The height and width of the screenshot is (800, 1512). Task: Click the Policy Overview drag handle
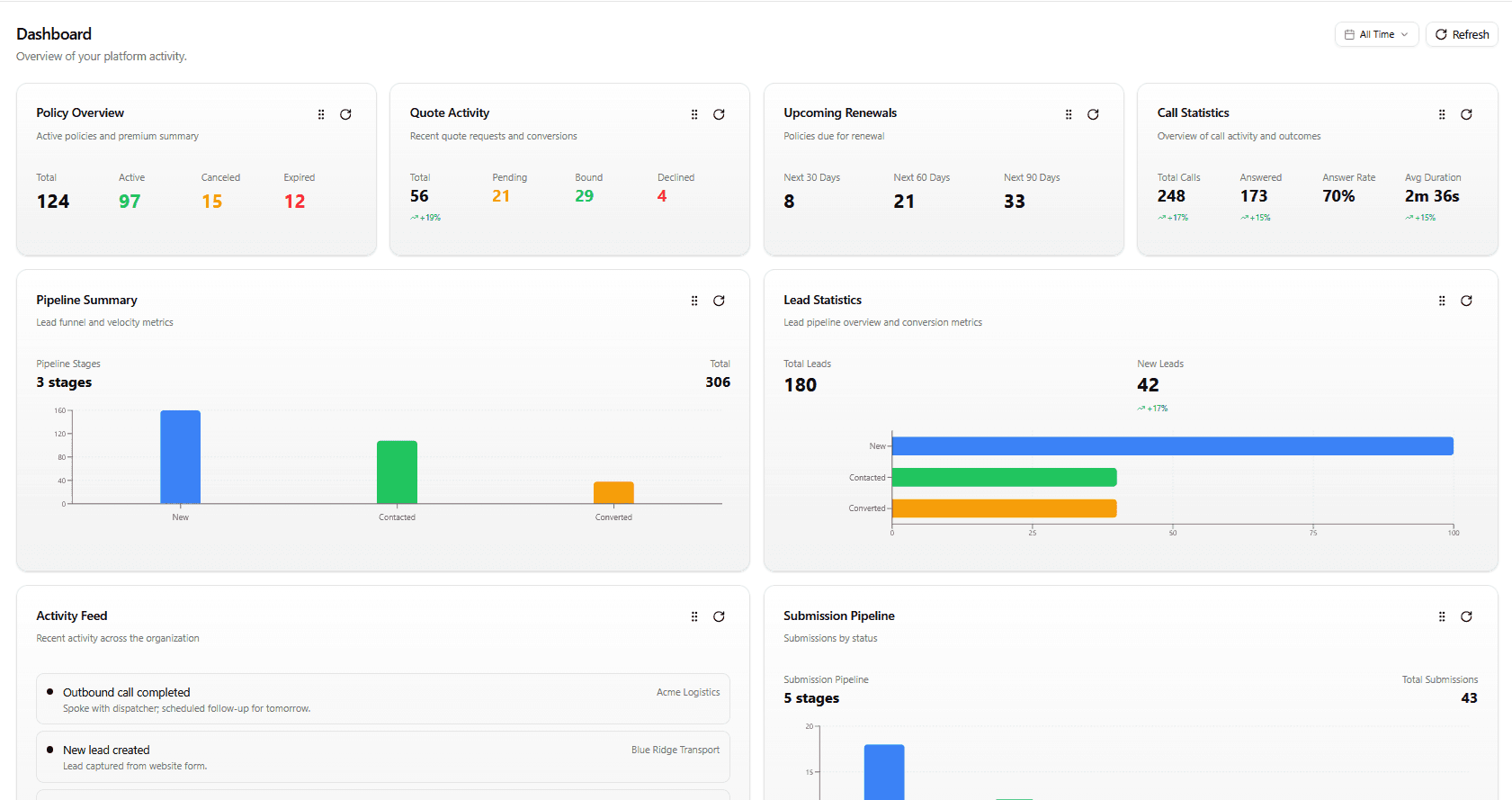tap(321, 114)
